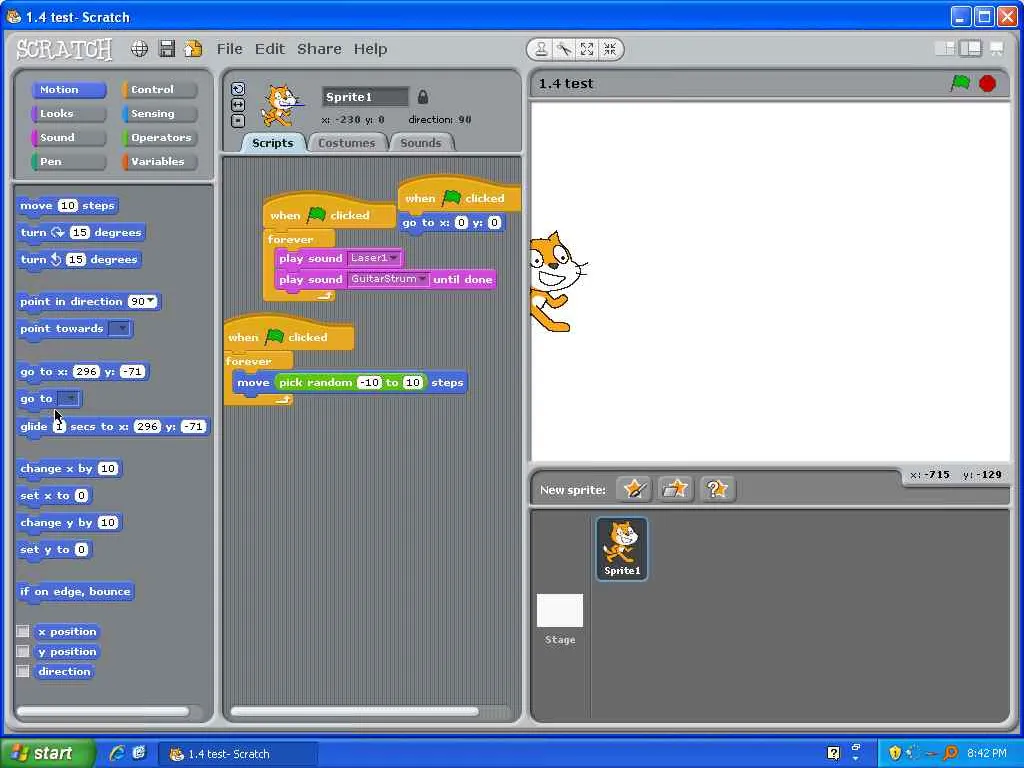Choose new sprite from file
Viewport: 1024px width, 768px height.
click(x=675, y=488)
